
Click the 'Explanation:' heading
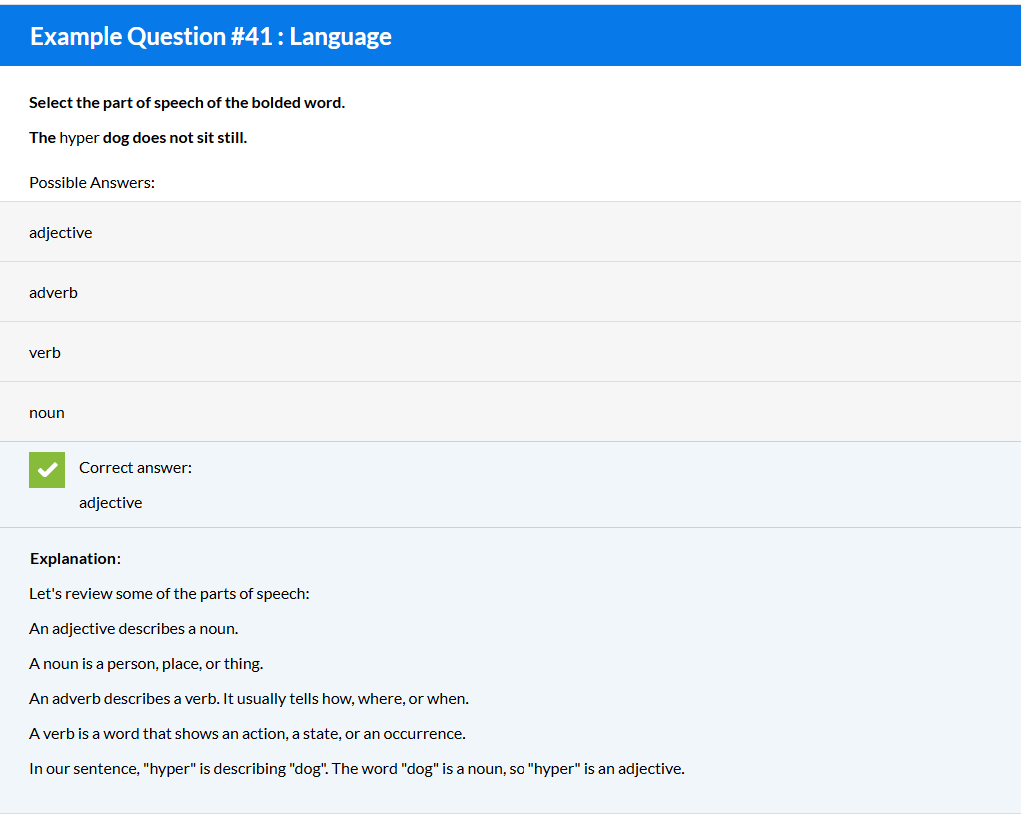coord(75,558)
